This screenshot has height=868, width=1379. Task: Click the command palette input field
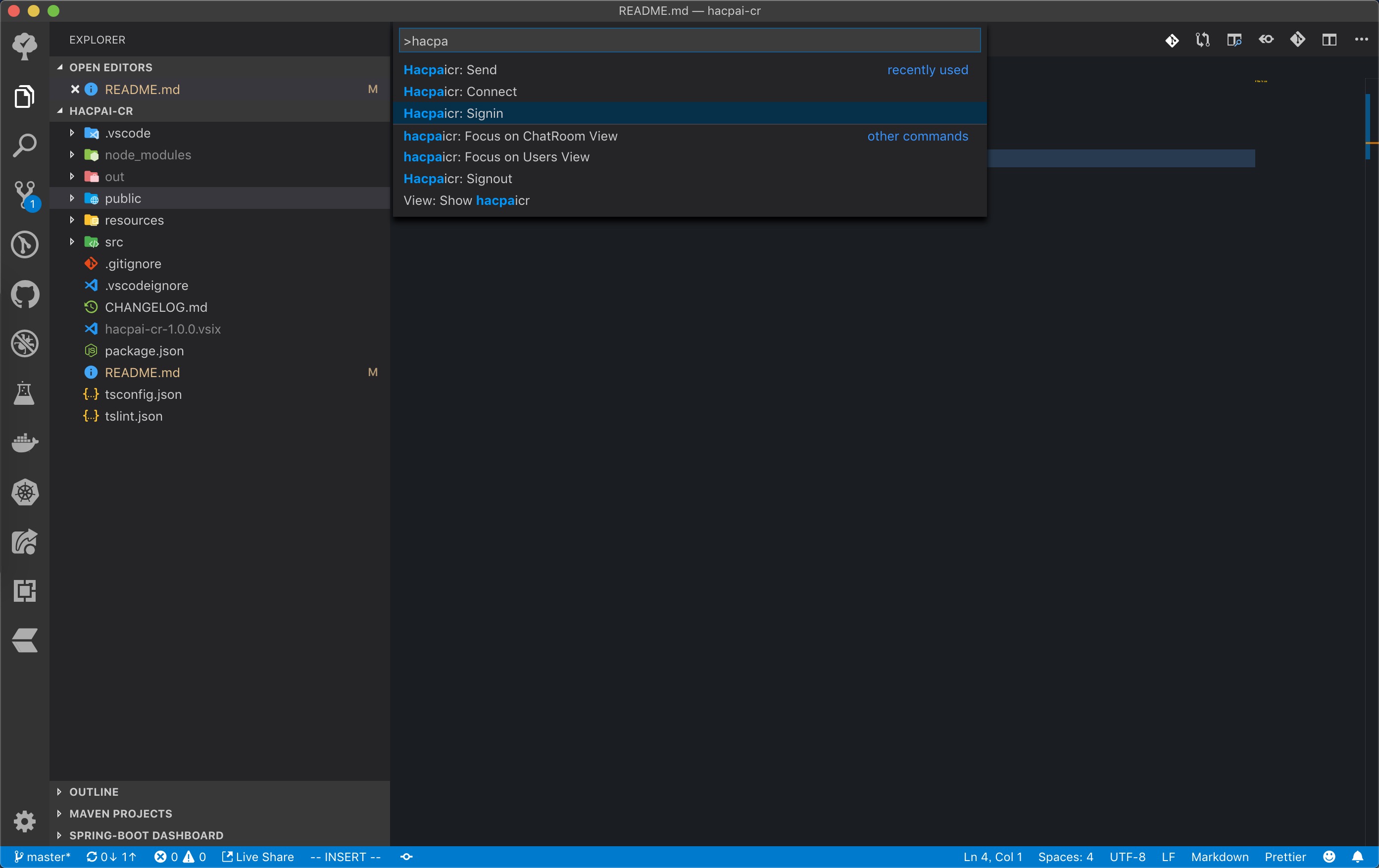[689, 41]
